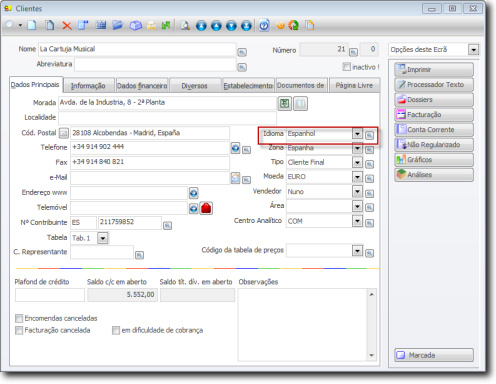Image resolution: width=496 pixels, height=384 pixels.
Task: Click the green arrows refresh icon
Action: 166,25
